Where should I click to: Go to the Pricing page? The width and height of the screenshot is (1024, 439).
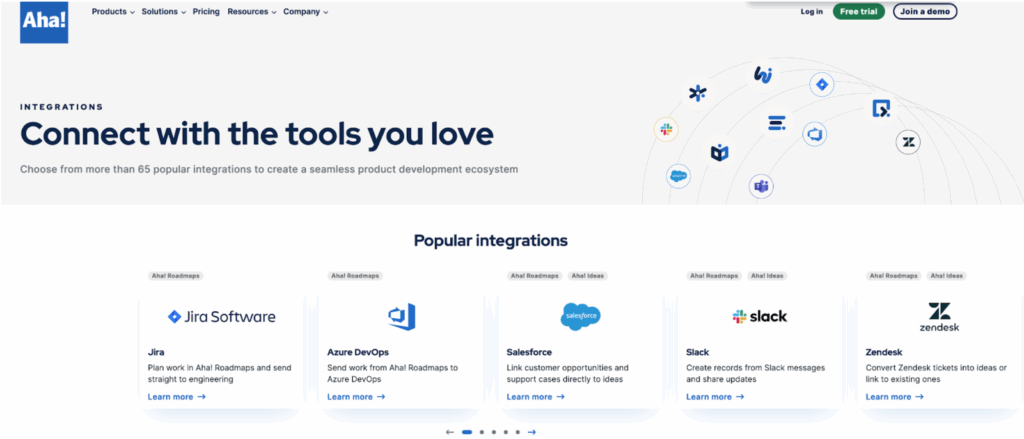pyautogui.click(x=206, y=12)
